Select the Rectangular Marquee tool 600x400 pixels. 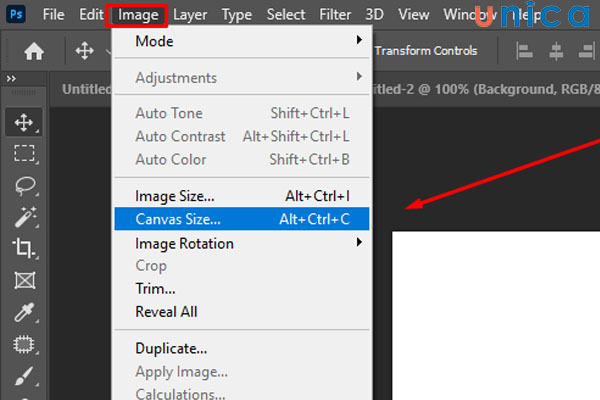[x=23, y=154]
